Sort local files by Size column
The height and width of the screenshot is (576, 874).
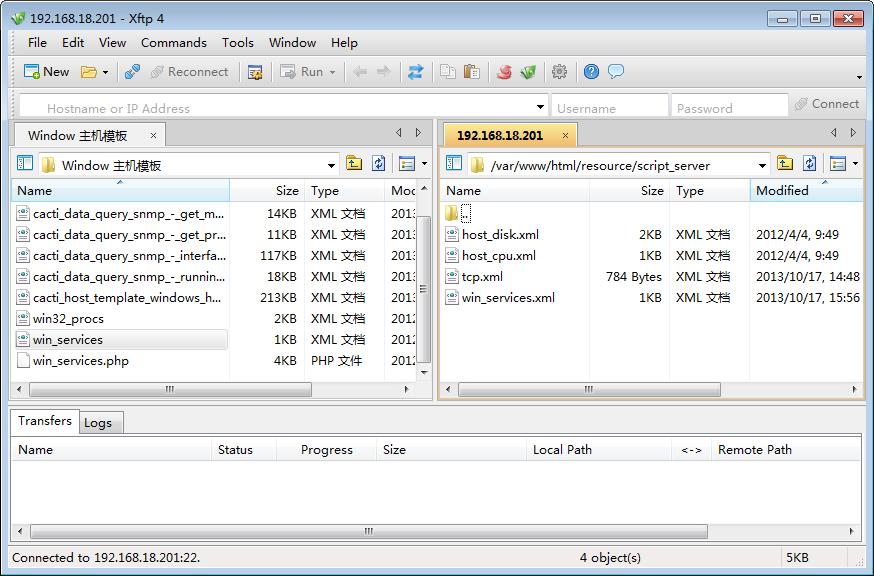point(267,191)
